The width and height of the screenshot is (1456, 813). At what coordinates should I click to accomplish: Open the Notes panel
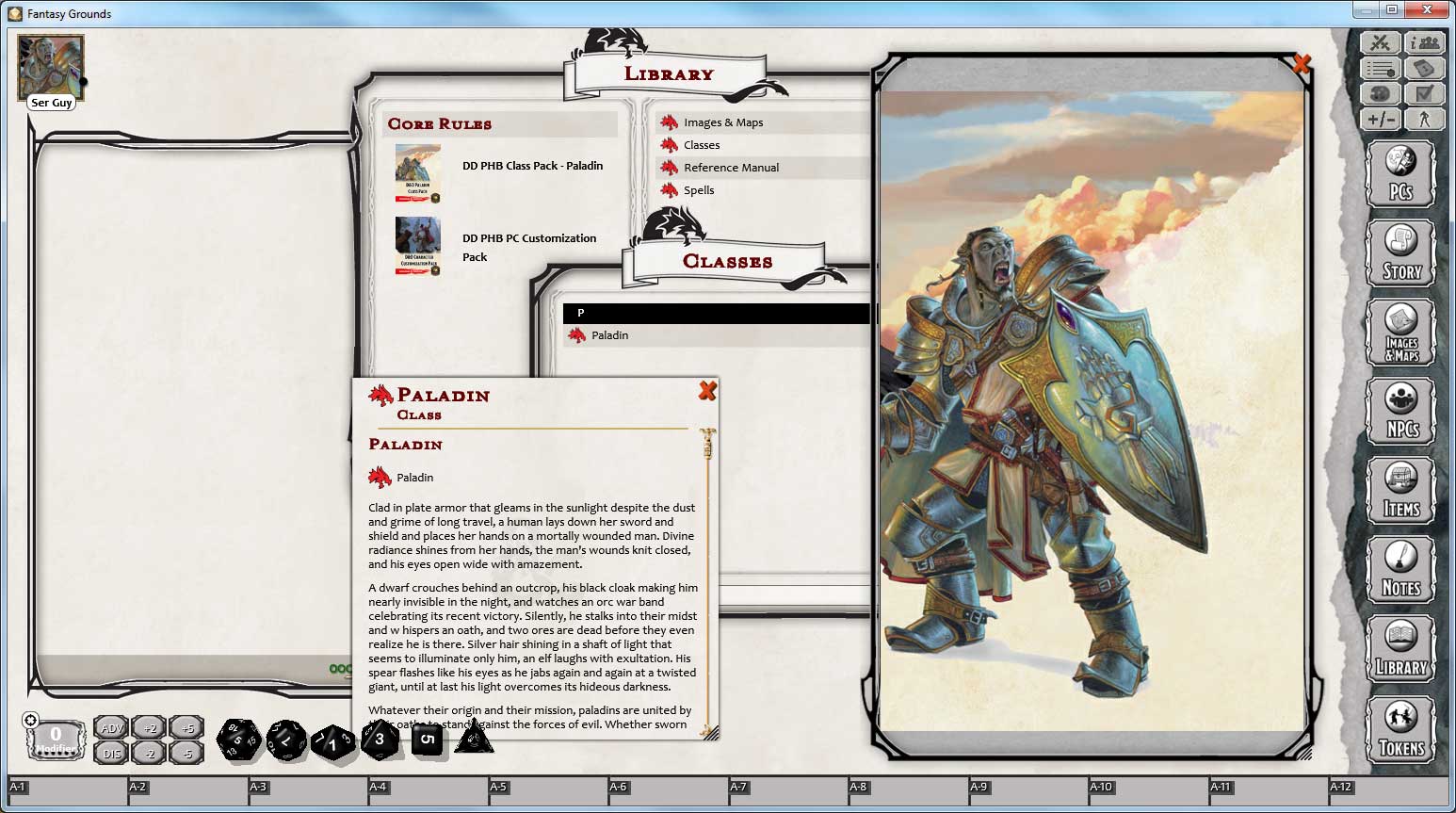click(1402, 569)
